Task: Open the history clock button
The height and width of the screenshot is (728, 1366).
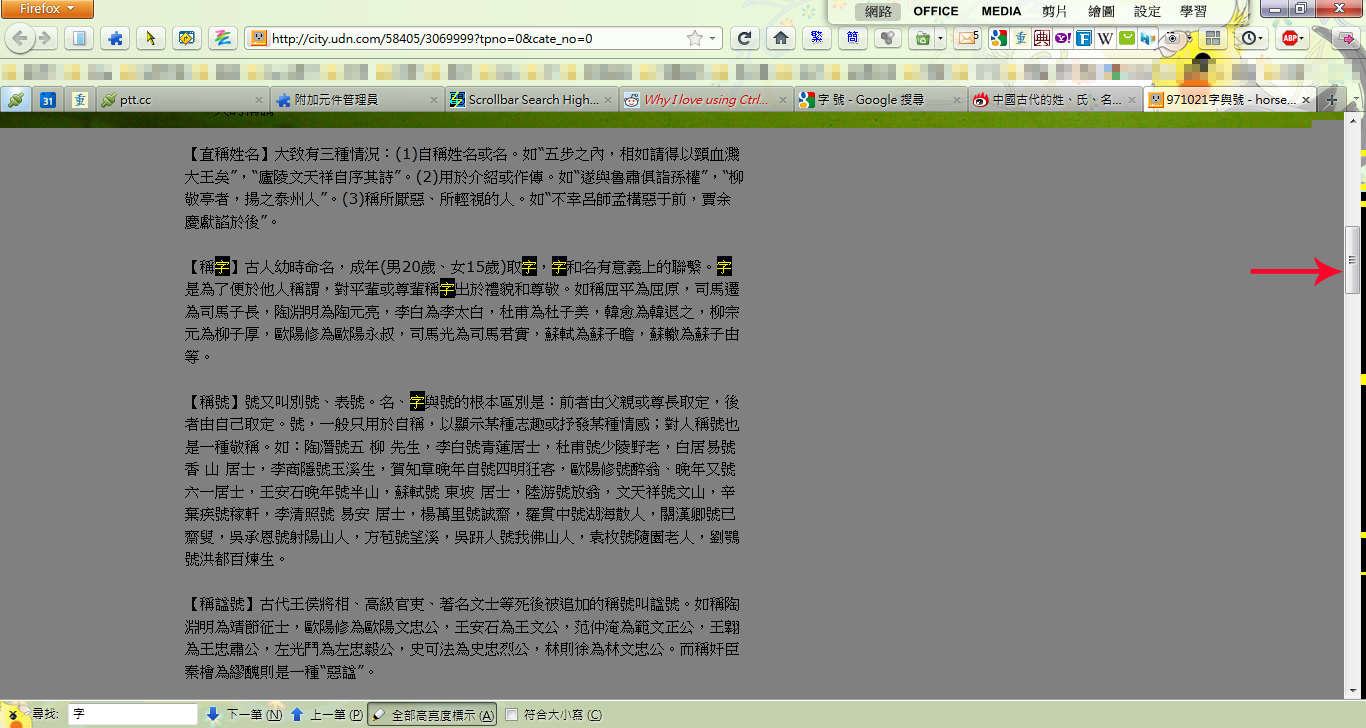Action: click(1249, 39)
